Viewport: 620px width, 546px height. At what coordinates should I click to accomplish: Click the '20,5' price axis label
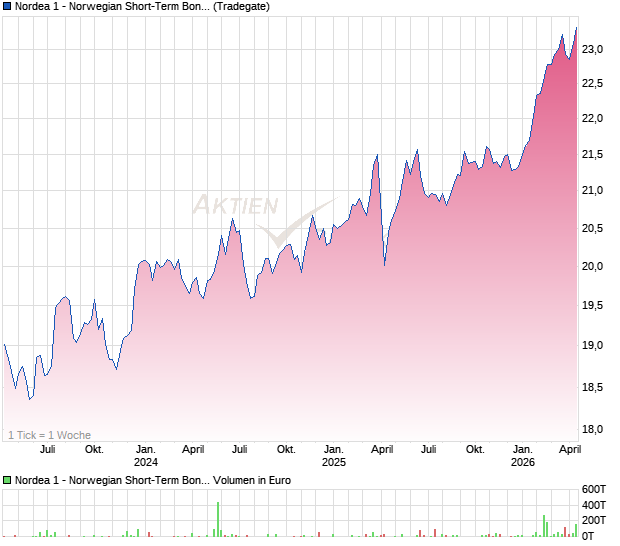point(592,228)
